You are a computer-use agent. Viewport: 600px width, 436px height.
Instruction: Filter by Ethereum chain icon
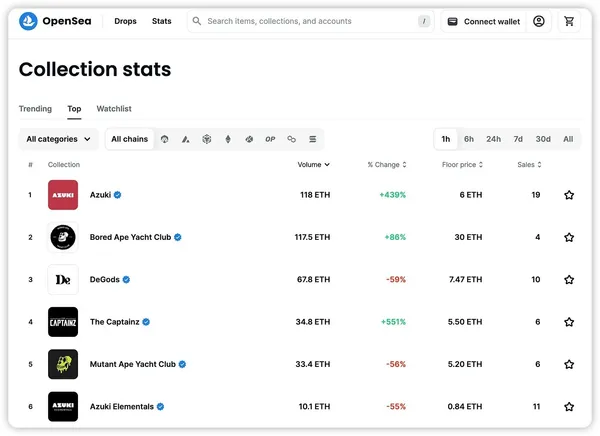pyautogui.click(x=228, y=139)
